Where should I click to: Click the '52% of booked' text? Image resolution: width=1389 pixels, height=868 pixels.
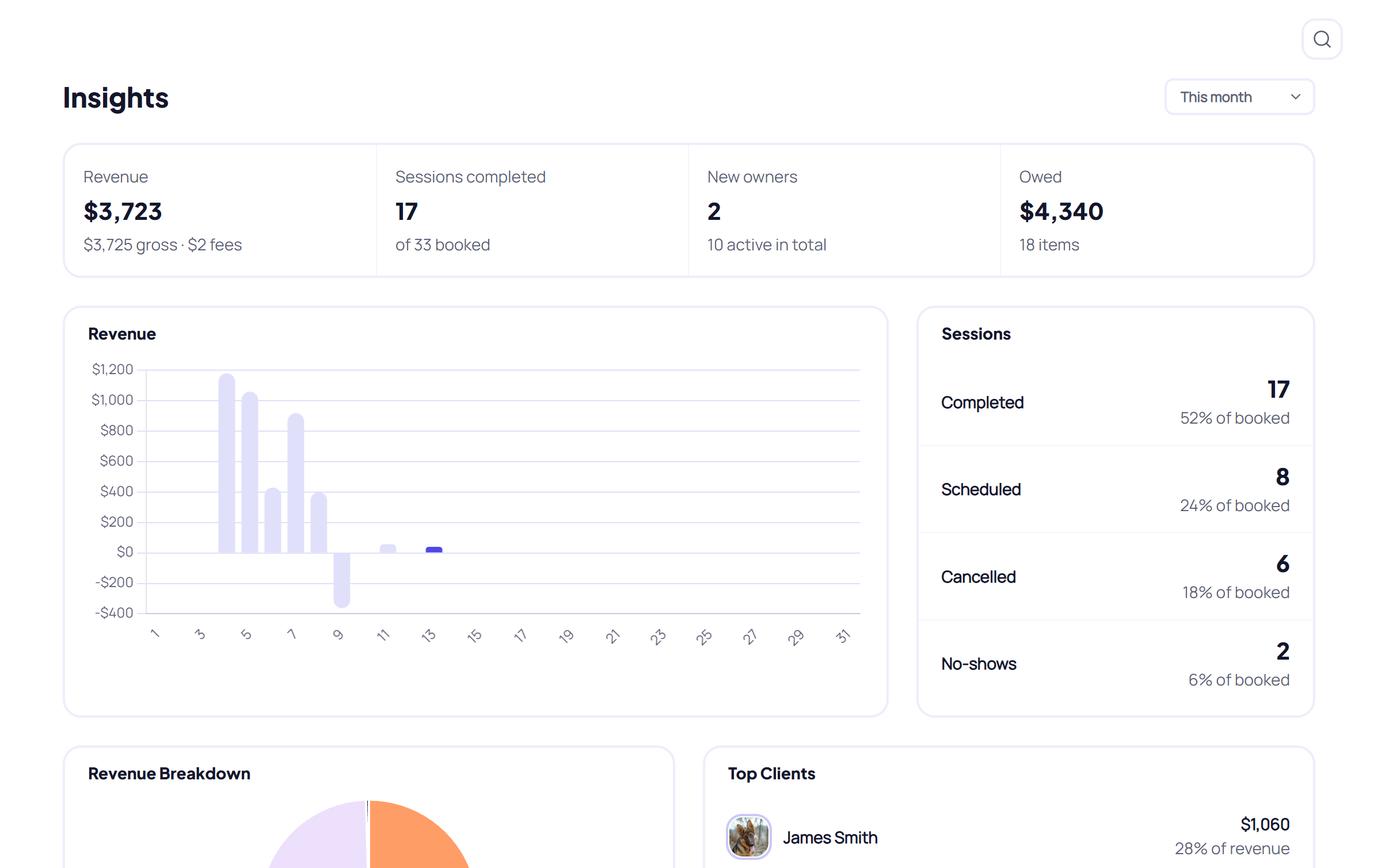tap(1235, 418)
